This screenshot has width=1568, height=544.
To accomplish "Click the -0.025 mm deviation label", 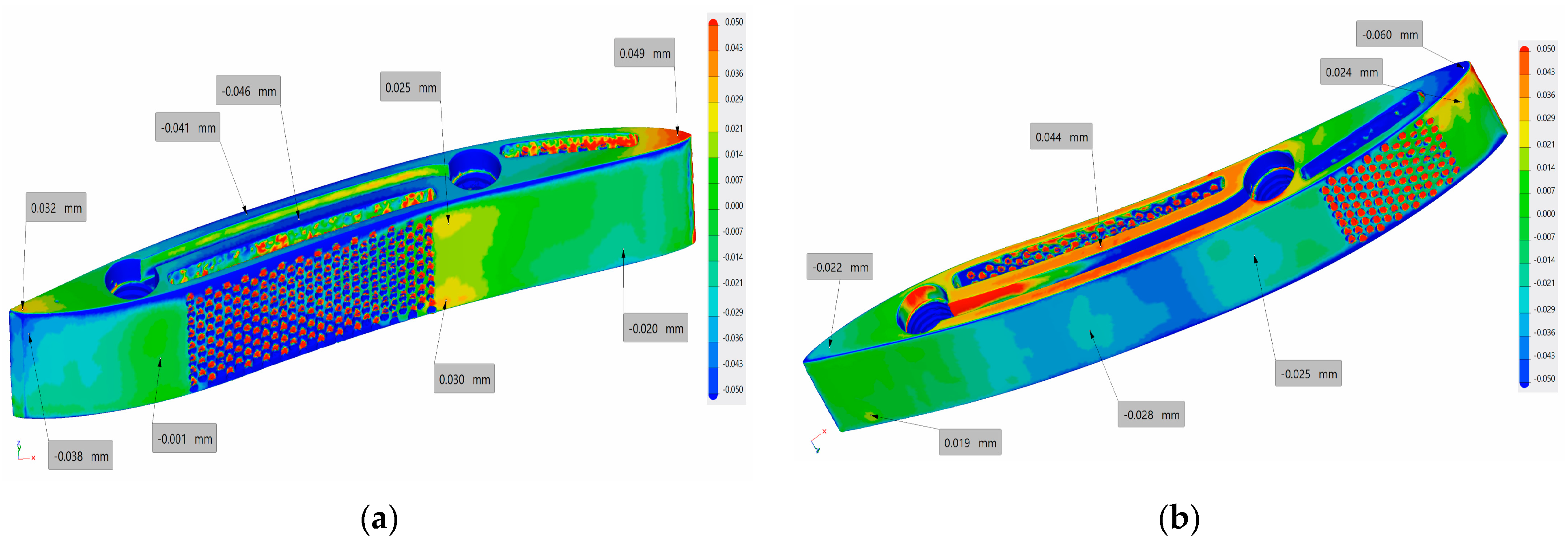I will coord(1308,373).
